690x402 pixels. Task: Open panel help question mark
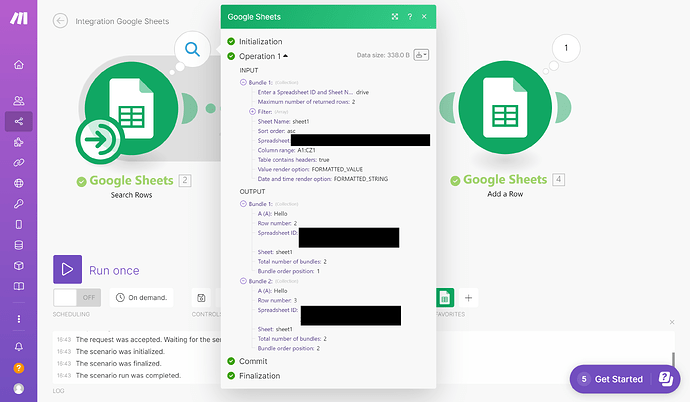(410, 17)
